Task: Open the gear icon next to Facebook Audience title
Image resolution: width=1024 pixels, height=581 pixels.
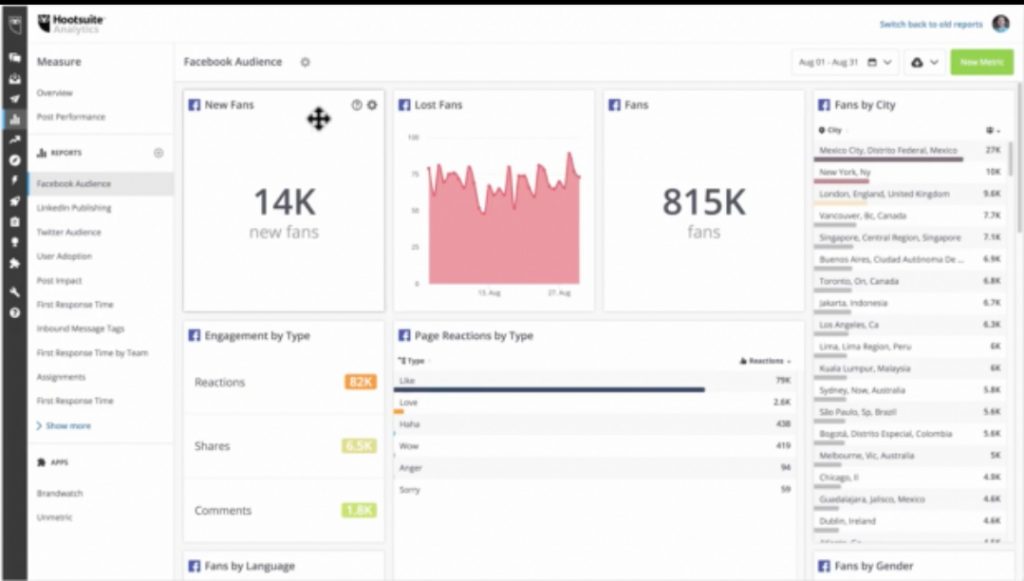Action: pyautogui.click(x=305, y=62)
